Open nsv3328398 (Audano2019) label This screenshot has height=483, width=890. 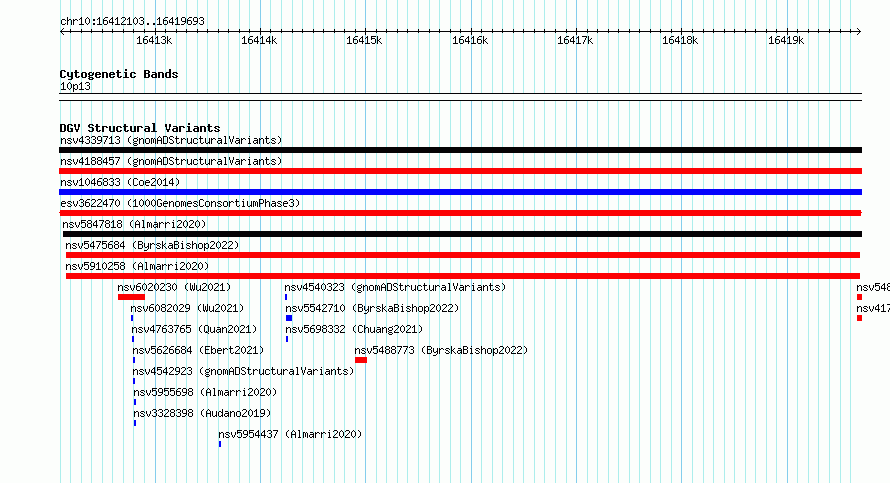202,413
